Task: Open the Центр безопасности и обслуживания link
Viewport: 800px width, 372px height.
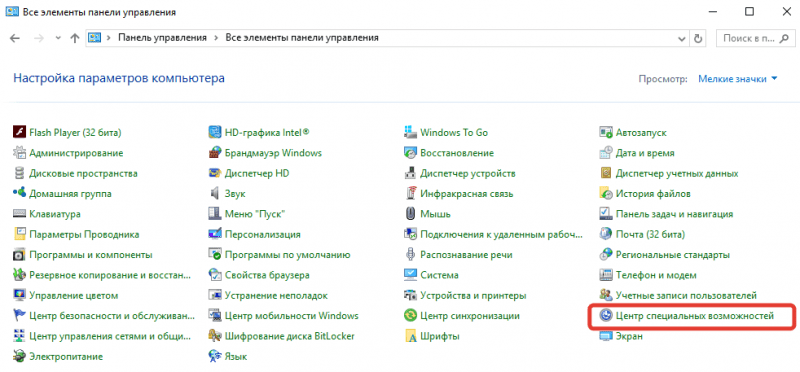Action: coord(112,316)
